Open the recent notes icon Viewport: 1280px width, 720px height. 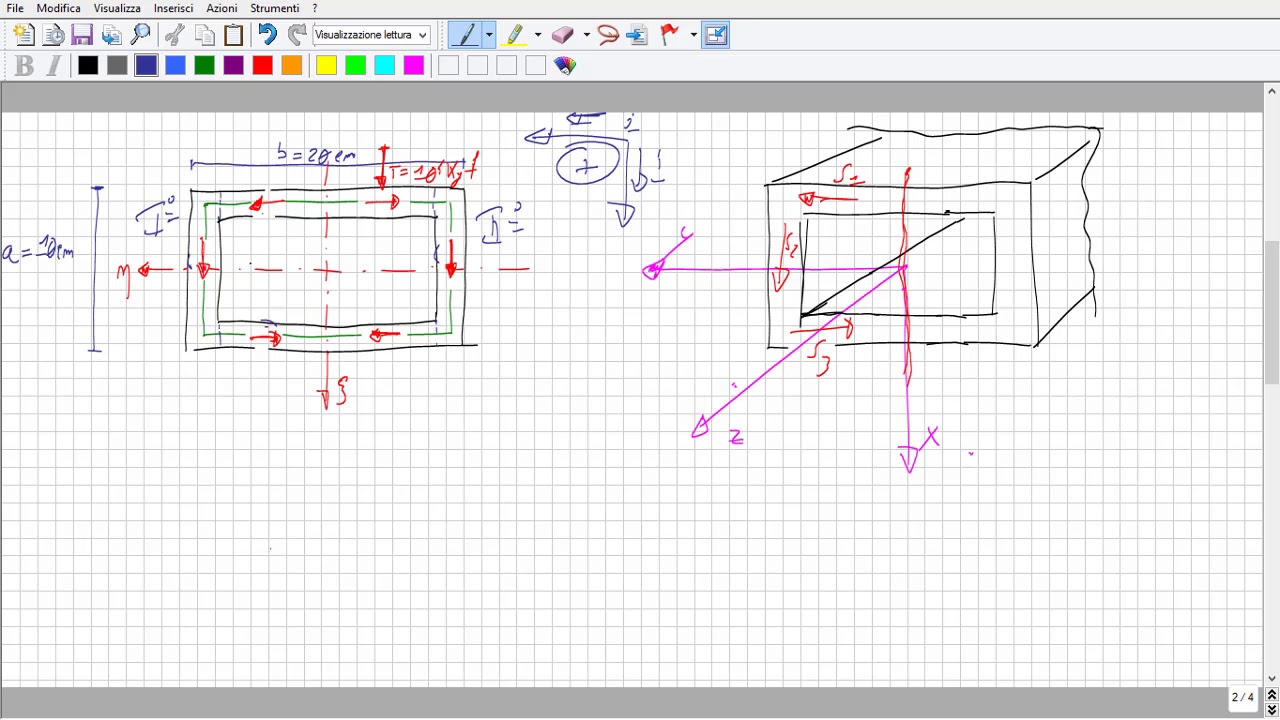coord(53,35)
